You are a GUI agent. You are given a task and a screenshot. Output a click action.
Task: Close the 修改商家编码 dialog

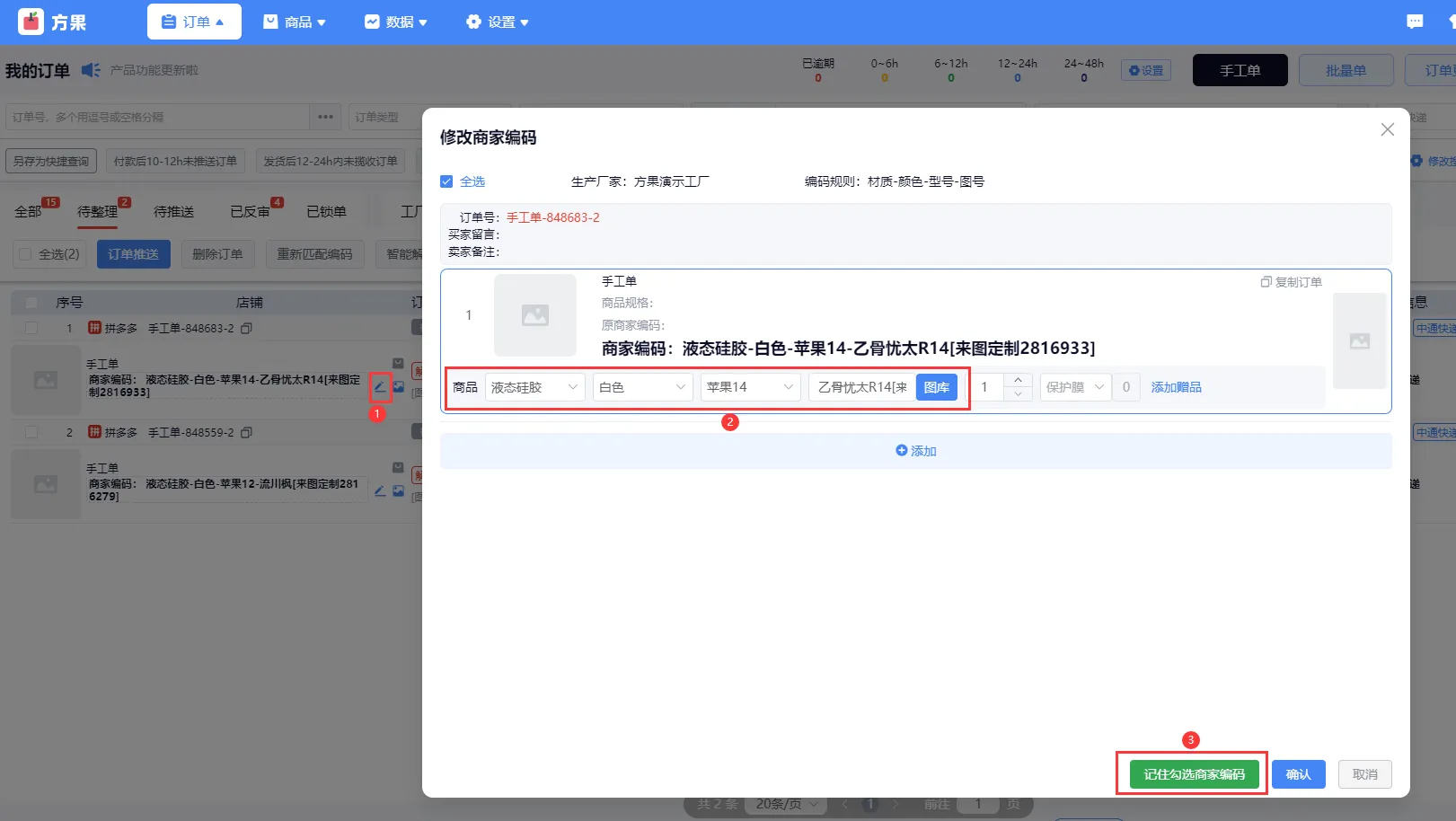pyautogui.click(x=1387, y=129)
